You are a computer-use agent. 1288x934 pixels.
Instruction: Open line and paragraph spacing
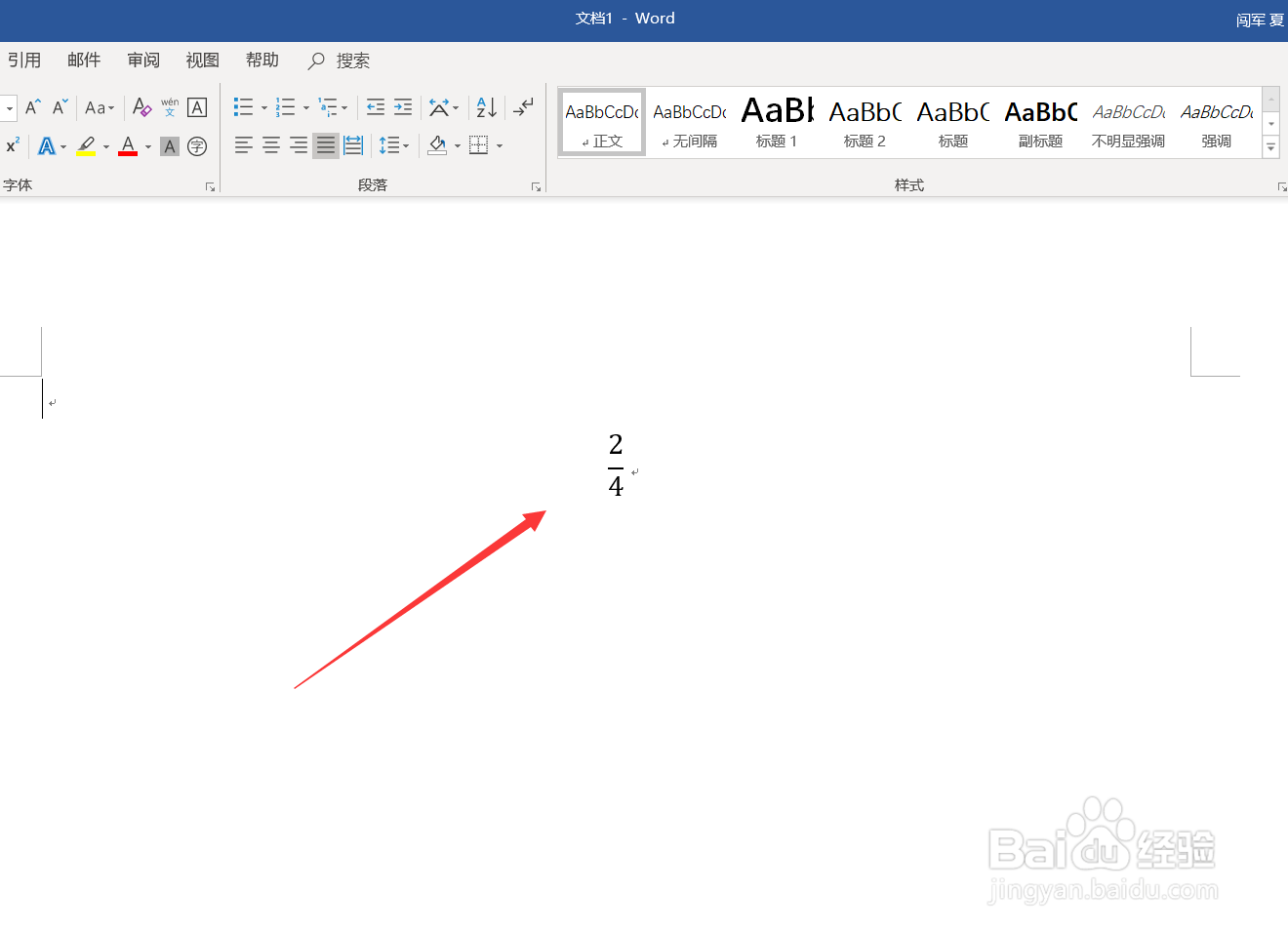394,145
